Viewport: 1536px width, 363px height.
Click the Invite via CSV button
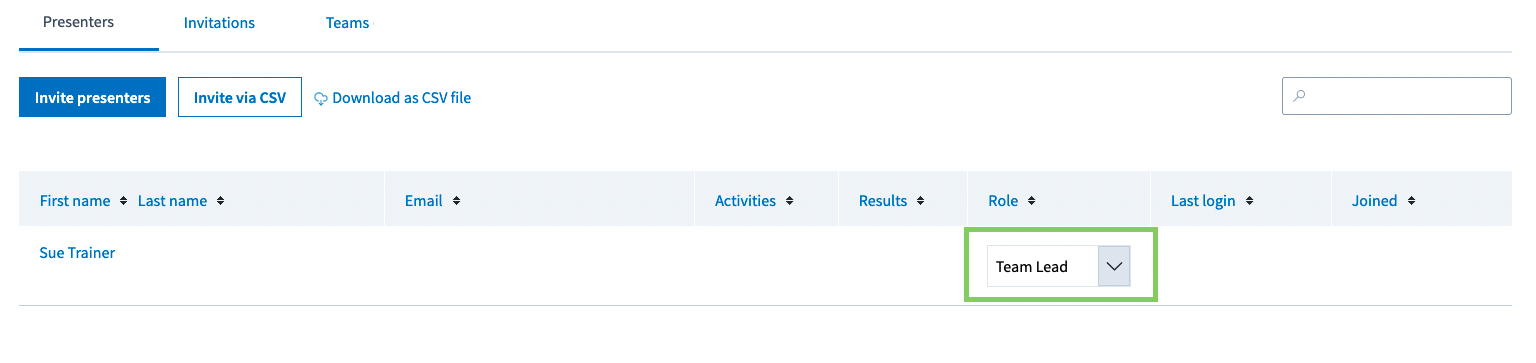click(240, 98)
